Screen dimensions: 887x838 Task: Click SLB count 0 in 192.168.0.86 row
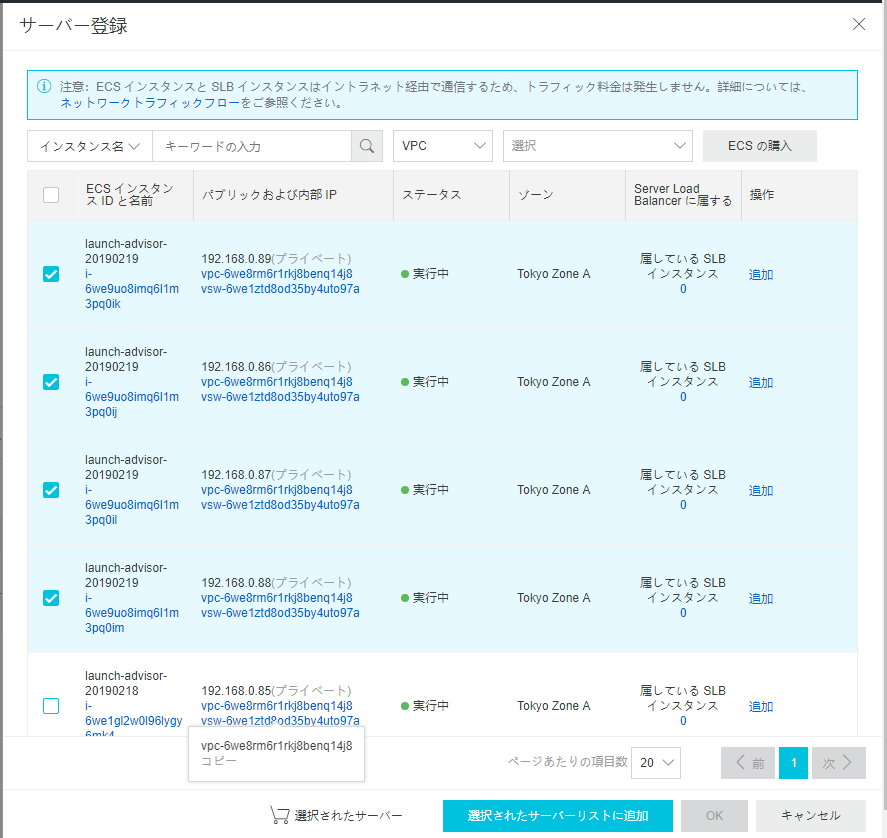click(683, 397)
